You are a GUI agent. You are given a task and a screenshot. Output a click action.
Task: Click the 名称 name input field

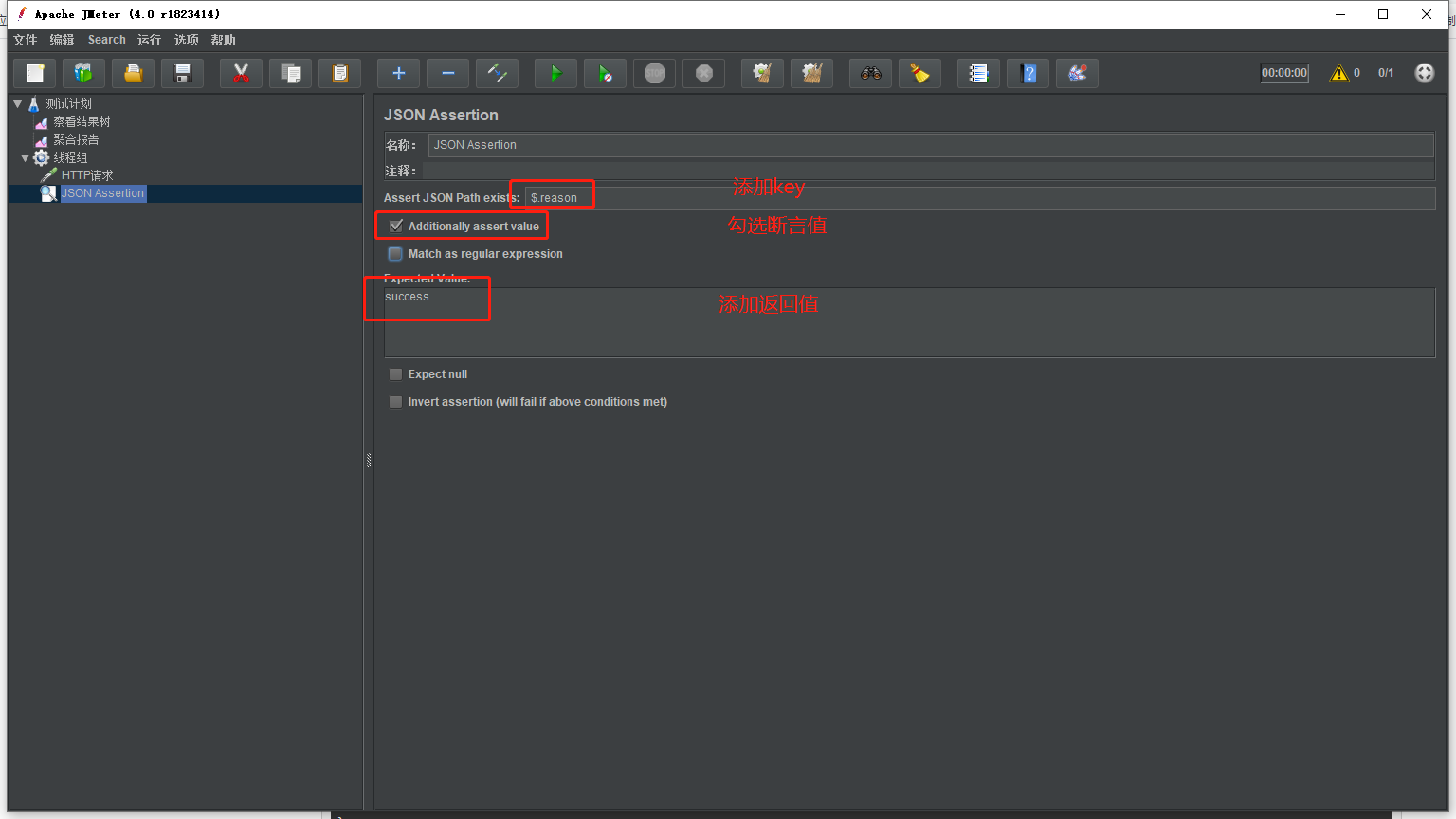point(931,145)
